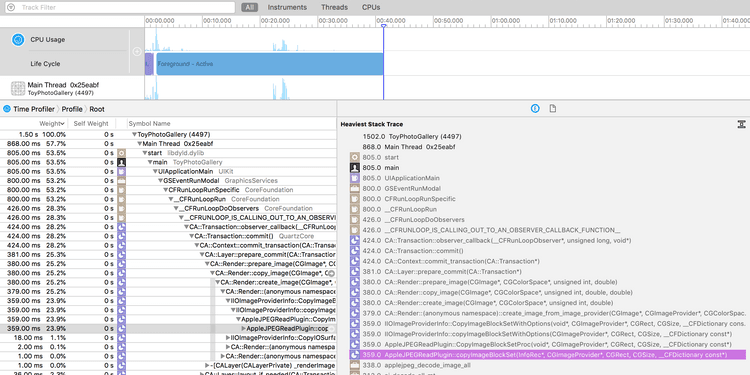
Task: Select the All track filter
Action: point(249,7)
